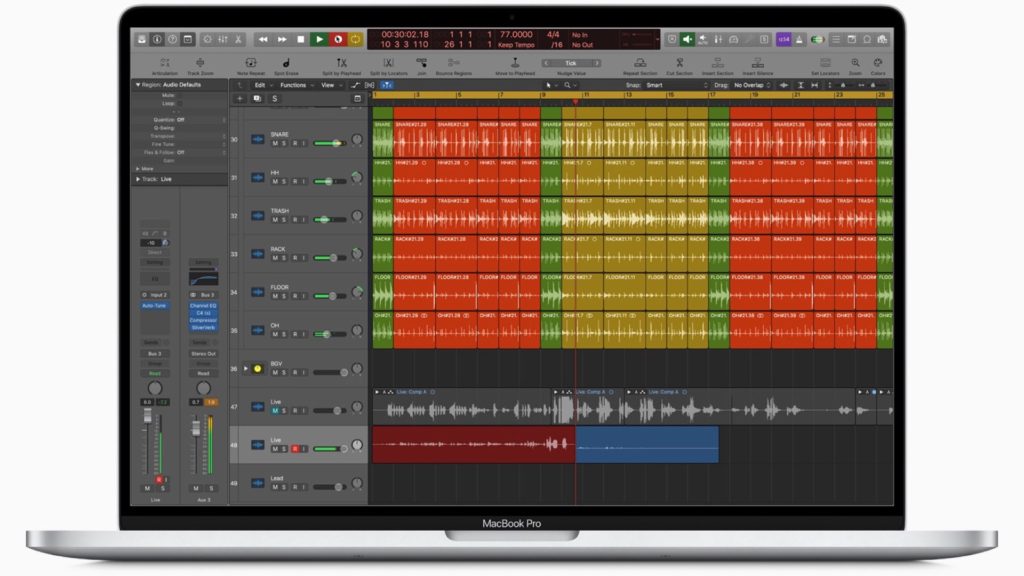1024x576 pixels.
Task: Mute the SNARE track
Action: click(275, 144)
